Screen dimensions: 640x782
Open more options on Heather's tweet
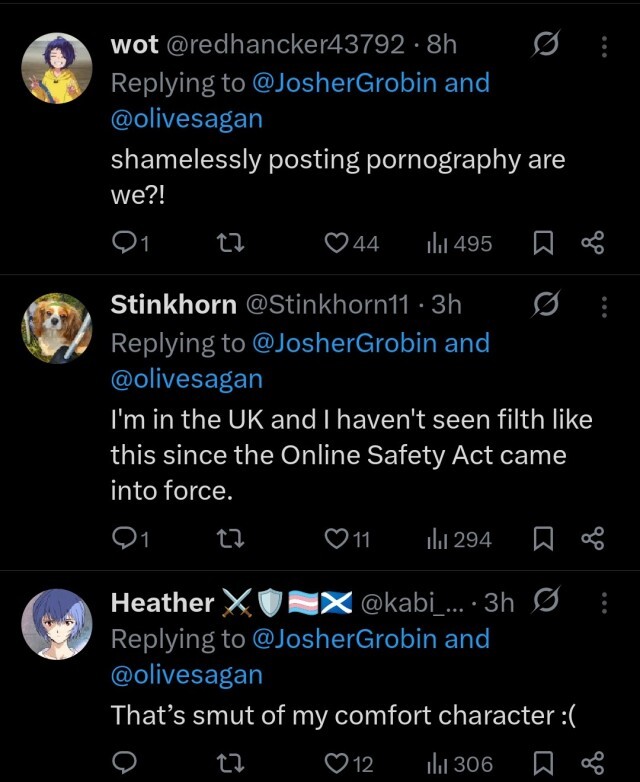[x=603, y=602]
